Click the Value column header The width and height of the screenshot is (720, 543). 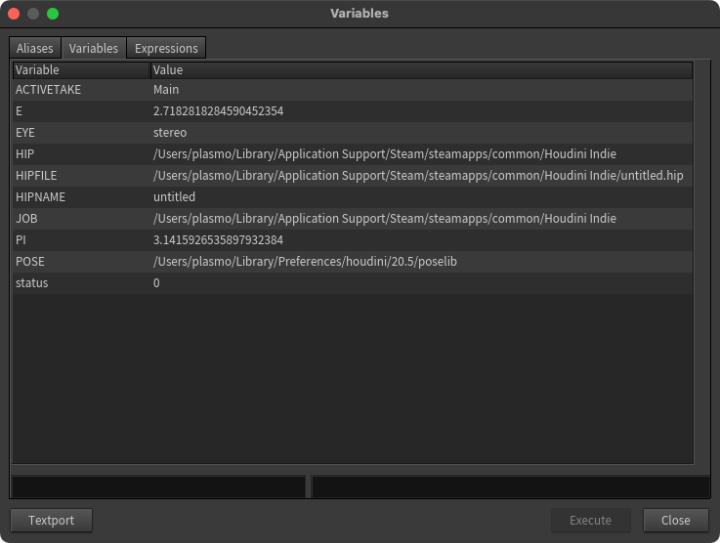coord(420,70)
